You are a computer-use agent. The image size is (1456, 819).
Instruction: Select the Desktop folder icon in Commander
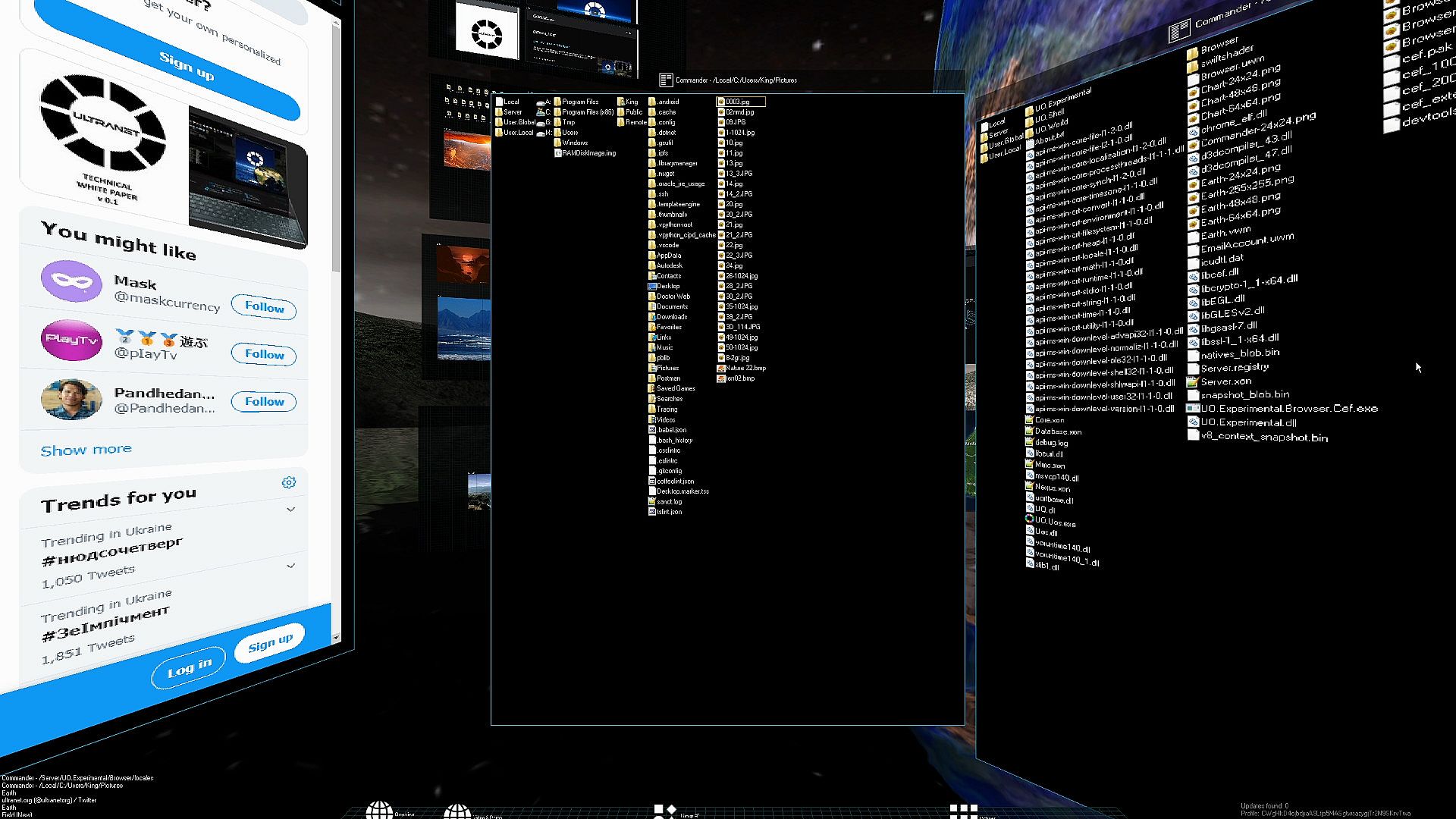(x=652, y=287)
